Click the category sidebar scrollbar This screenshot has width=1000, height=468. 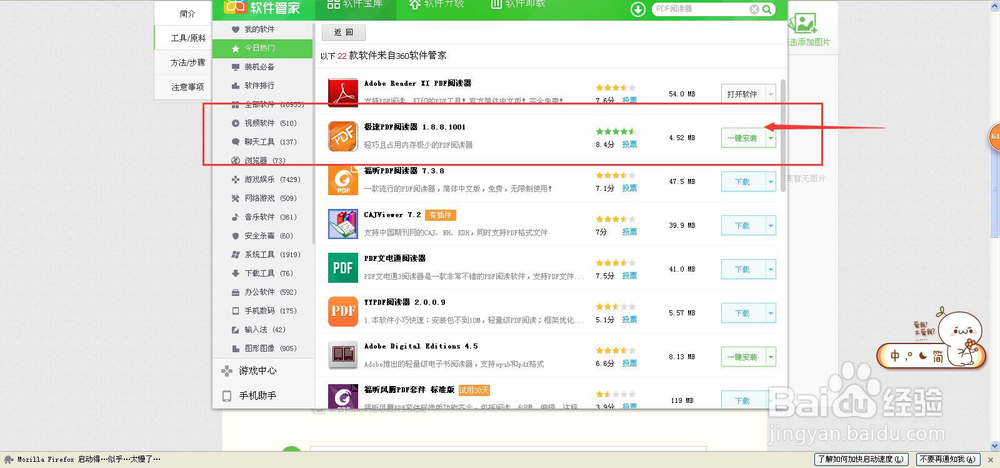tap(314, 135)
